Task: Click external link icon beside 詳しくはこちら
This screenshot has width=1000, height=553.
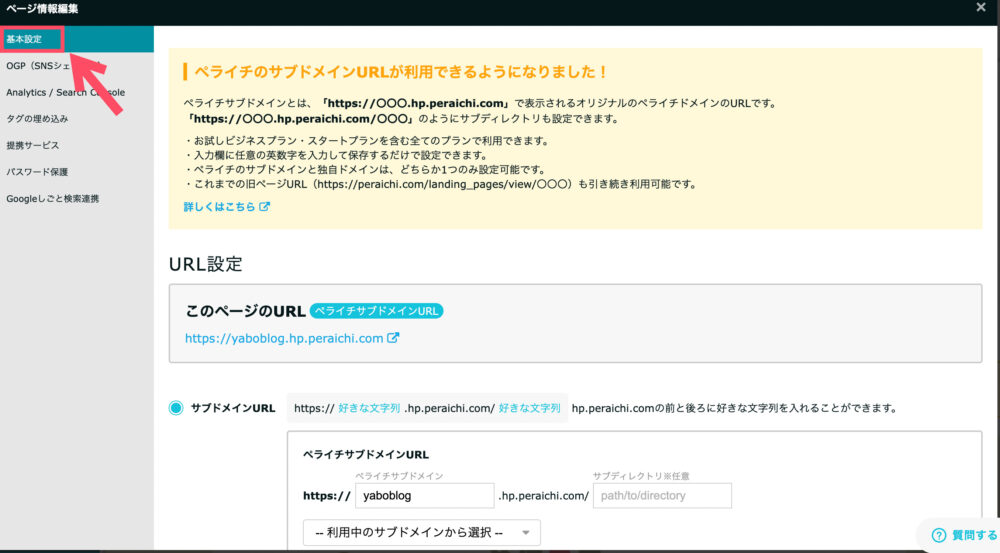Action: [264, 207]
